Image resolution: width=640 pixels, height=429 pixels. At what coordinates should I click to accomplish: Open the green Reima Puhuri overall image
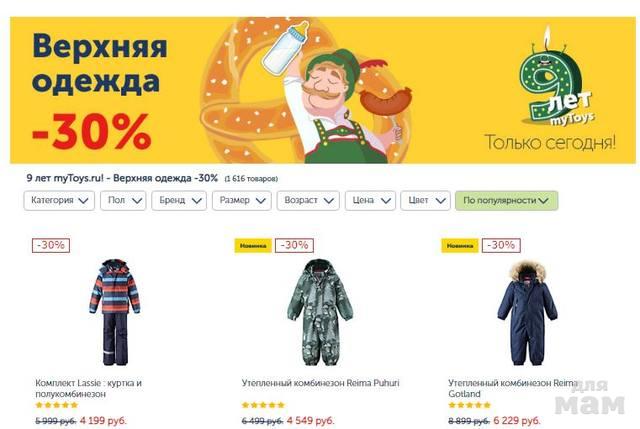[x=320, y=312]
